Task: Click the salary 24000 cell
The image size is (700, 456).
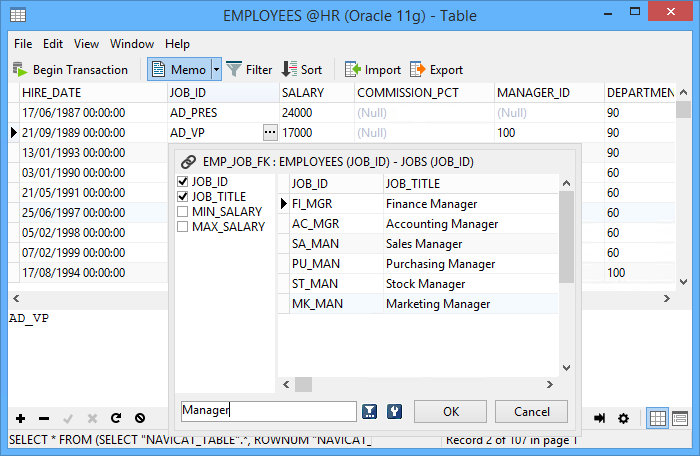Action: coord(317,113)
